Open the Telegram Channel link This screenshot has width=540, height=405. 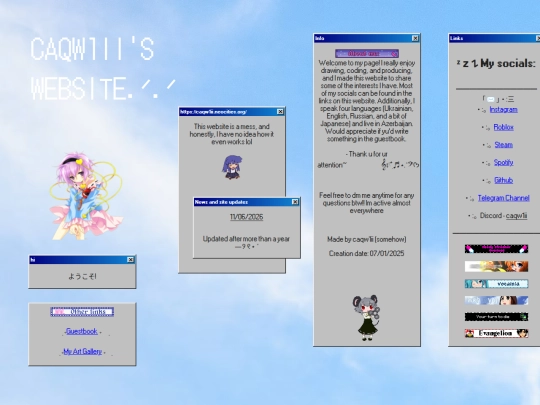[503, 198]
